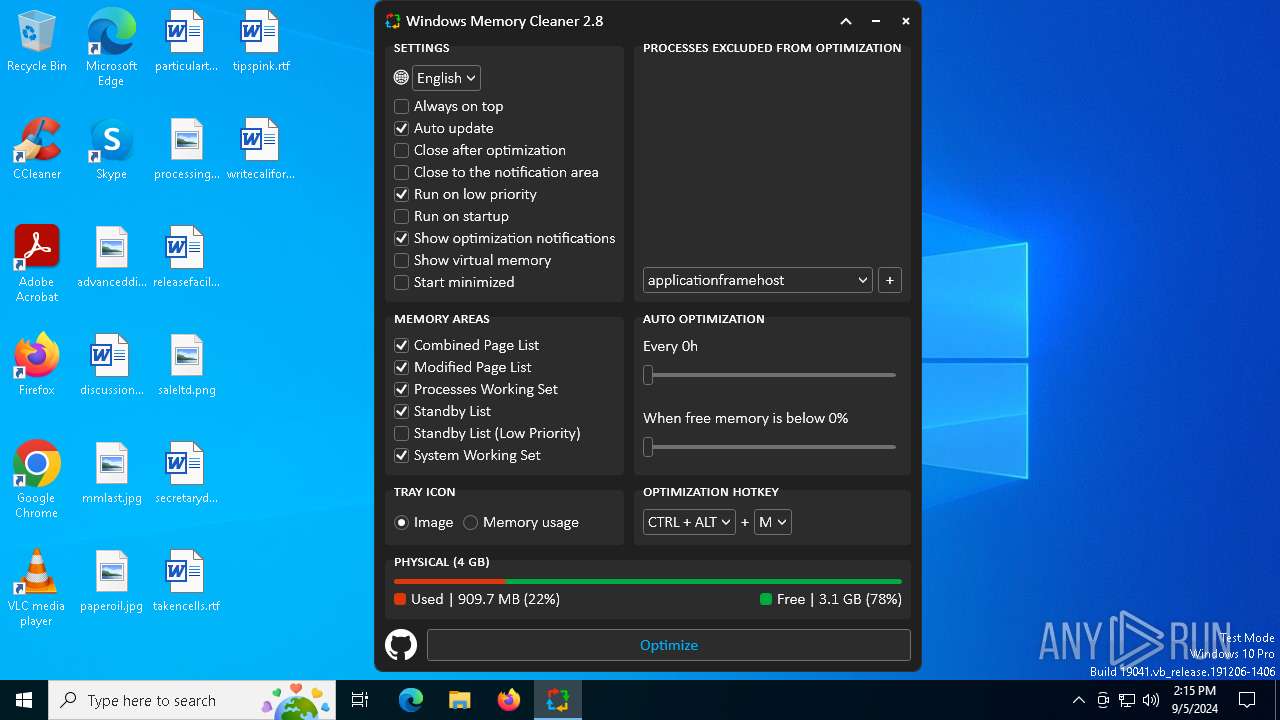Screen dimensions: 1280x720
Task: Open the Google Chrome desktop shortcut
Action: tap(37, 480)
